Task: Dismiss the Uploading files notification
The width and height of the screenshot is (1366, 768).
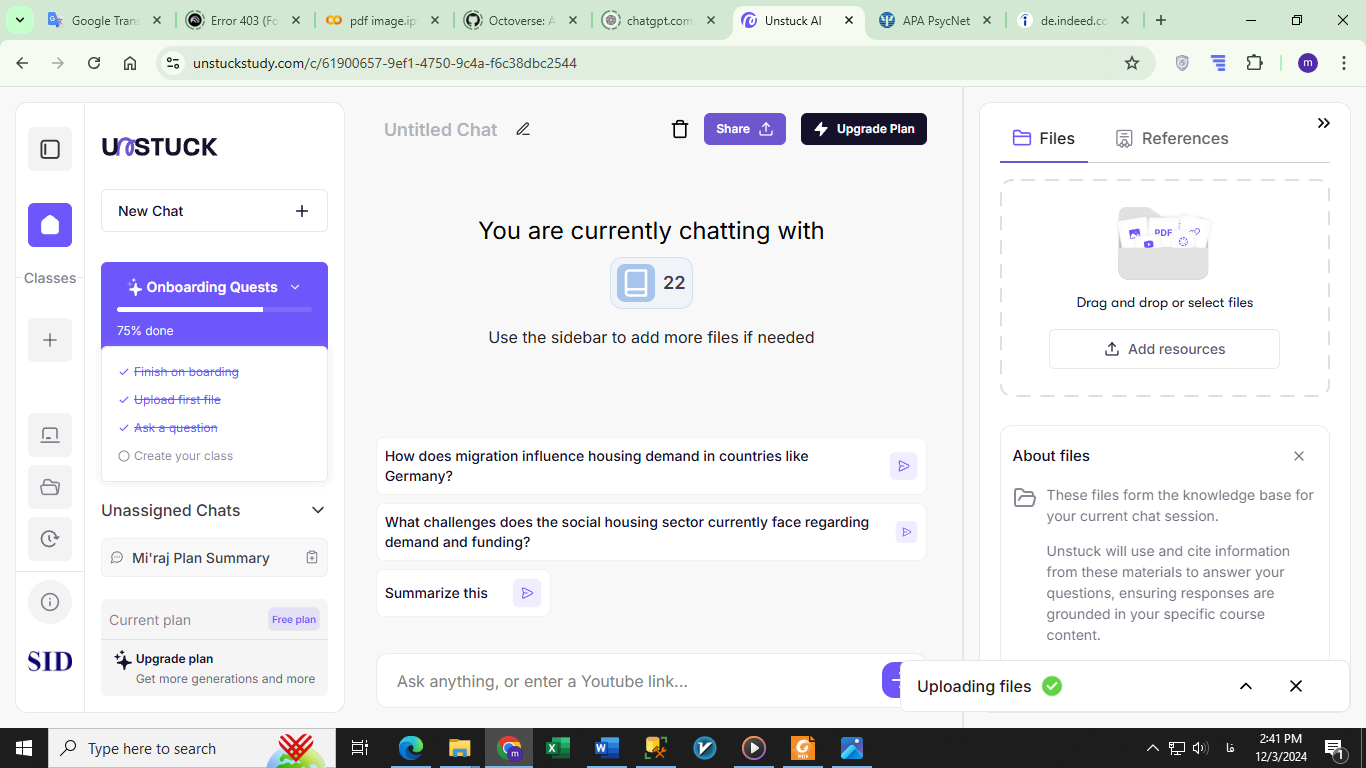Action: pyautogui.click(x=1296, y=686)
